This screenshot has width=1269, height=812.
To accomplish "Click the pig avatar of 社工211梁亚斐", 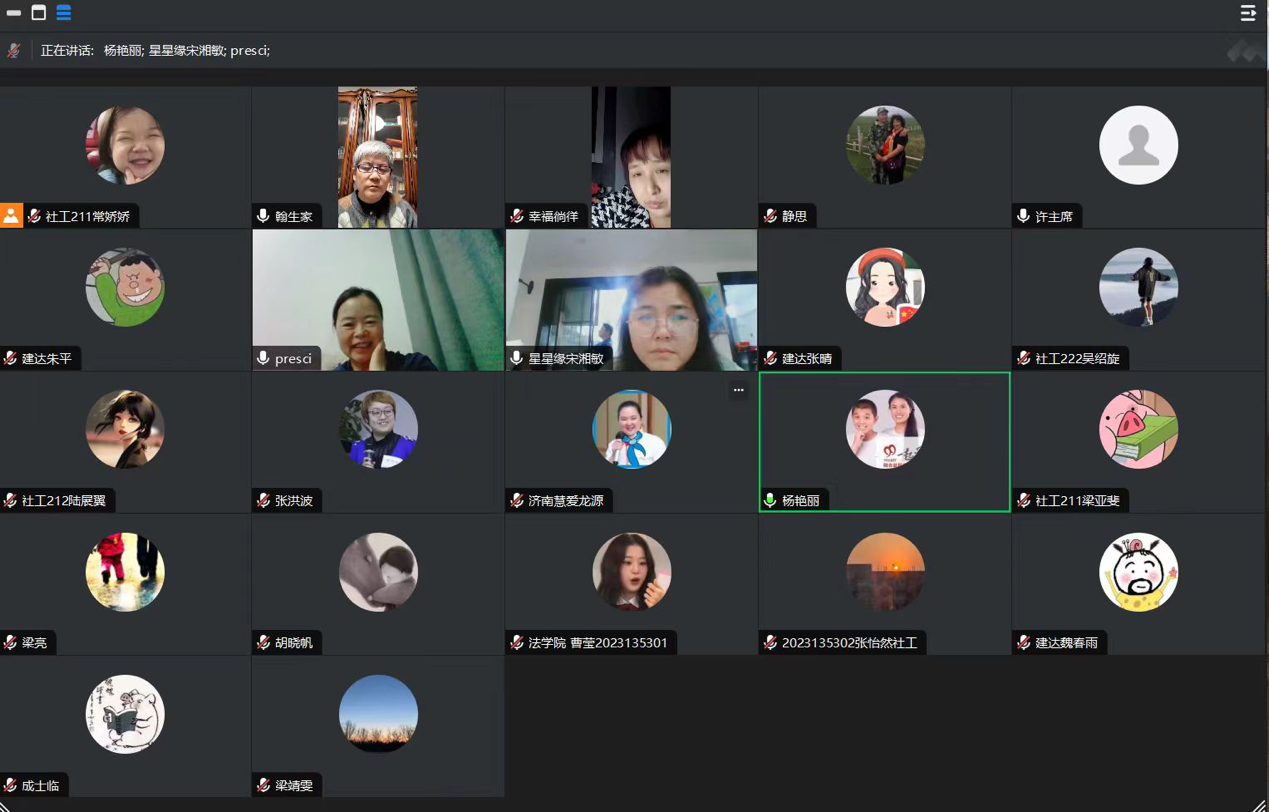I will 1138,429.
